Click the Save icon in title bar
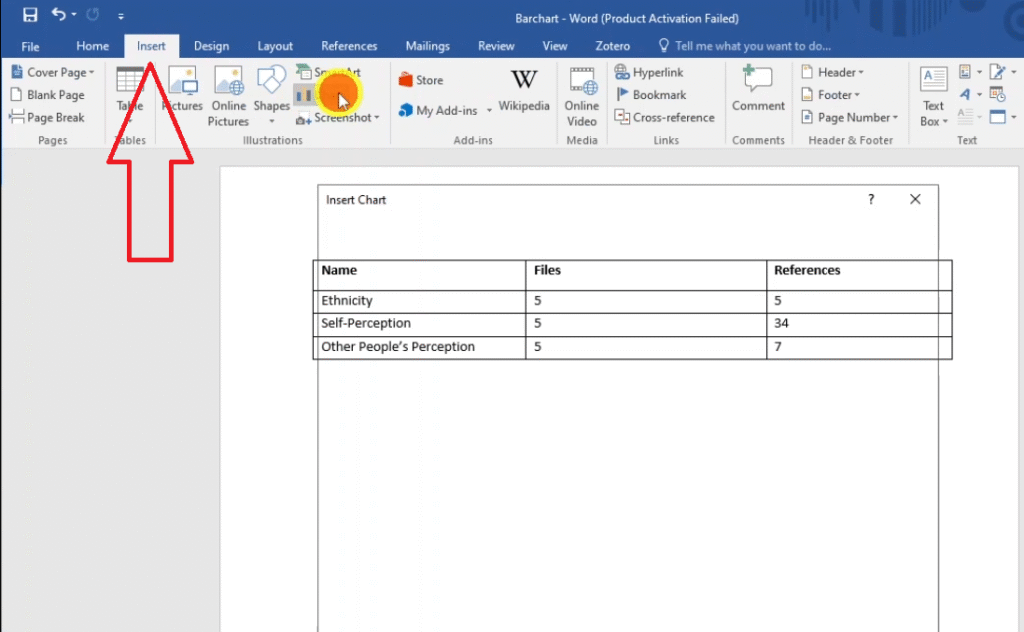 pyautogui.click(x=30, y=15)
